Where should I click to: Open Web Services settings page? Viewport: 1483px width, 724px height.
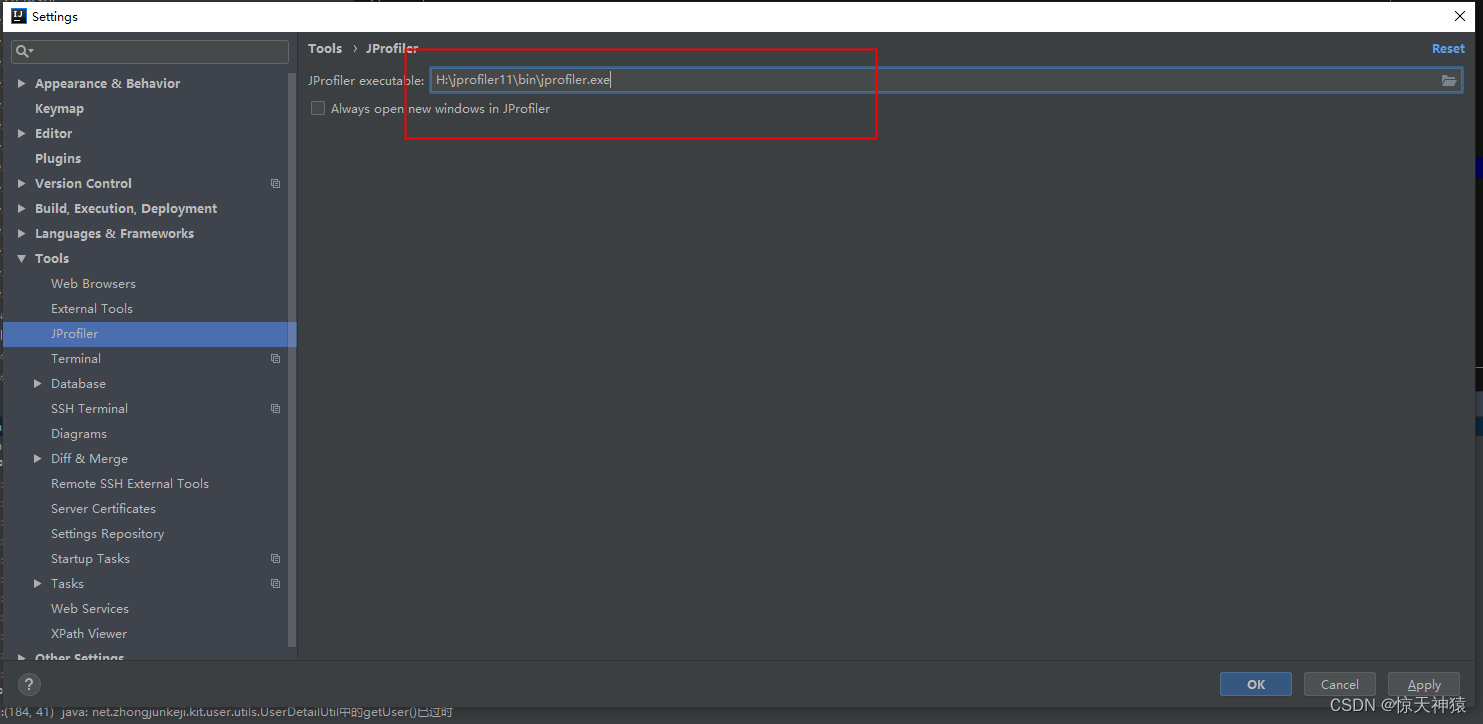pos(90,609)
